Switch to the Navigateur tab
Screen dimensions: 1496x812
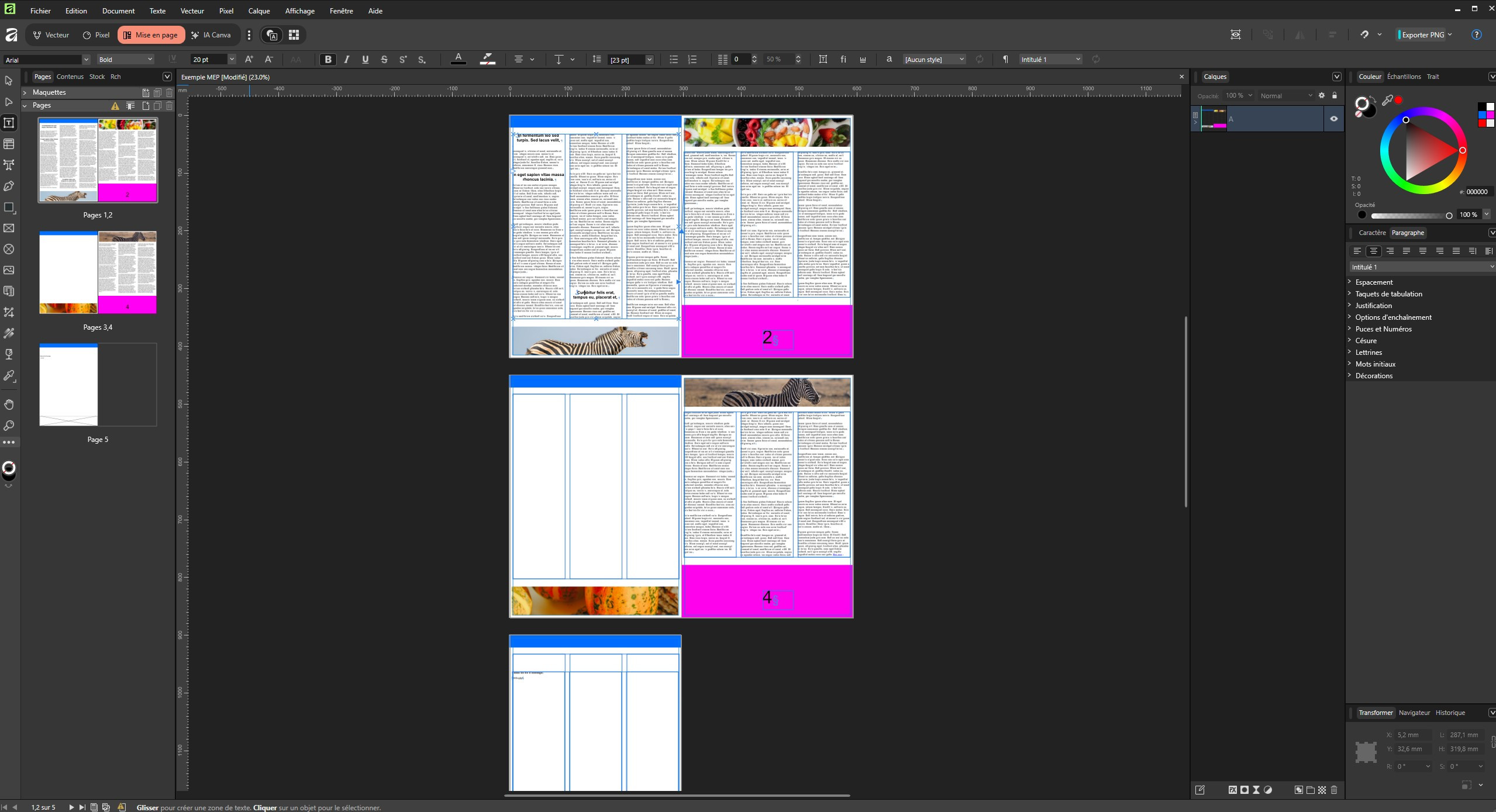(1414, 713)
